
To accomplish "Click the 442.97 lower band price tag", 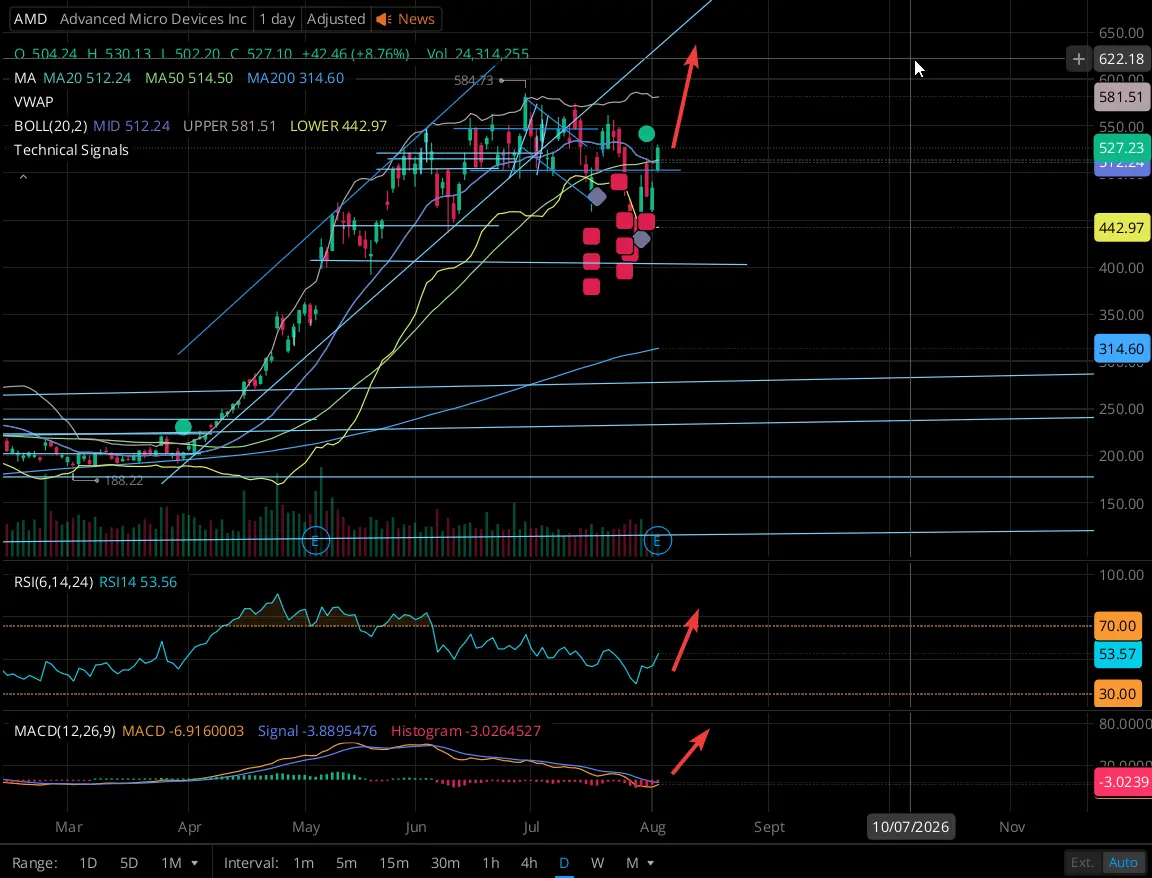I will (1121, 228).
